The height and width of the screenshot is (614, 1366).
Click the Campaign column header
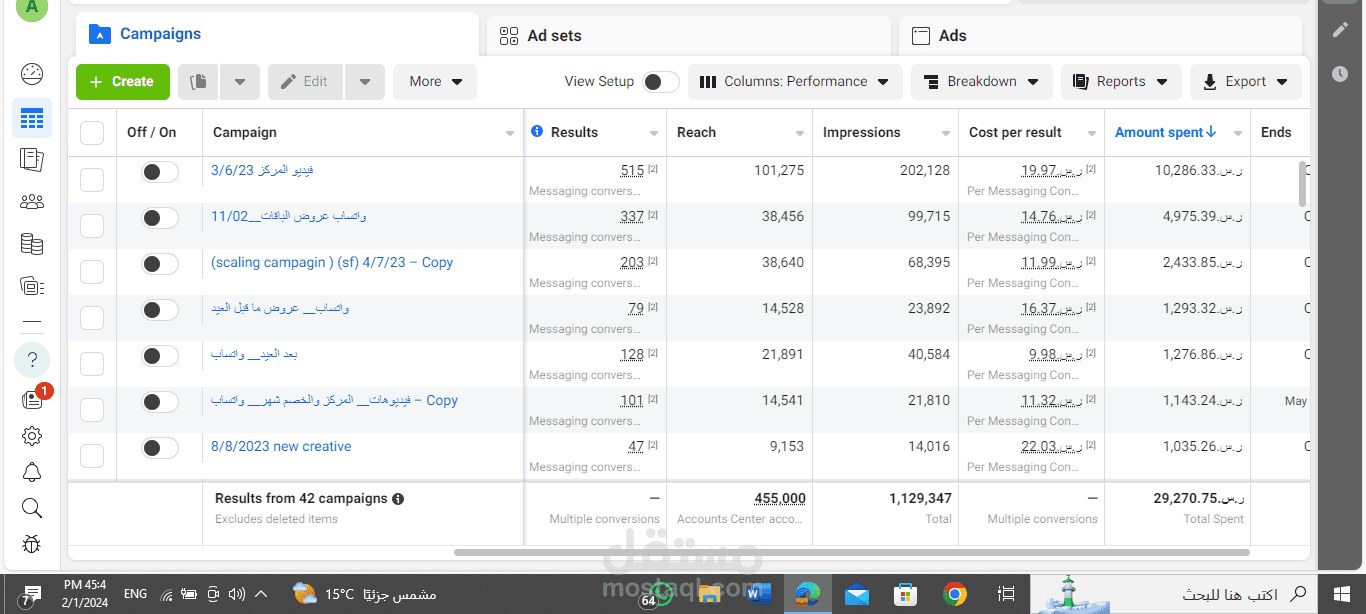245,132
